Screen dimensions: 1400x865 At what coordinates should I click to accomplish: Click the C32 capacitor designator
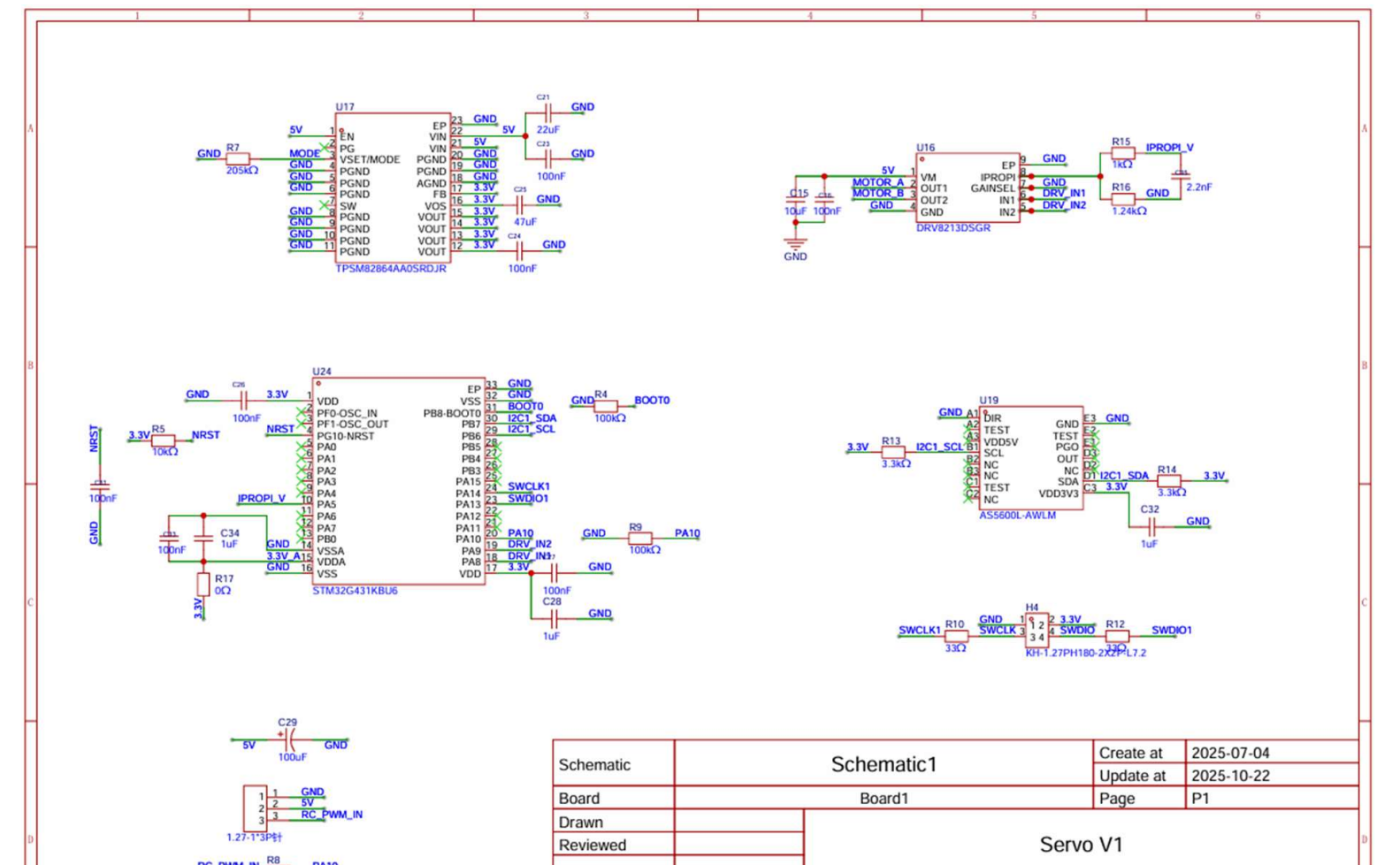[x=1149, y=509]
